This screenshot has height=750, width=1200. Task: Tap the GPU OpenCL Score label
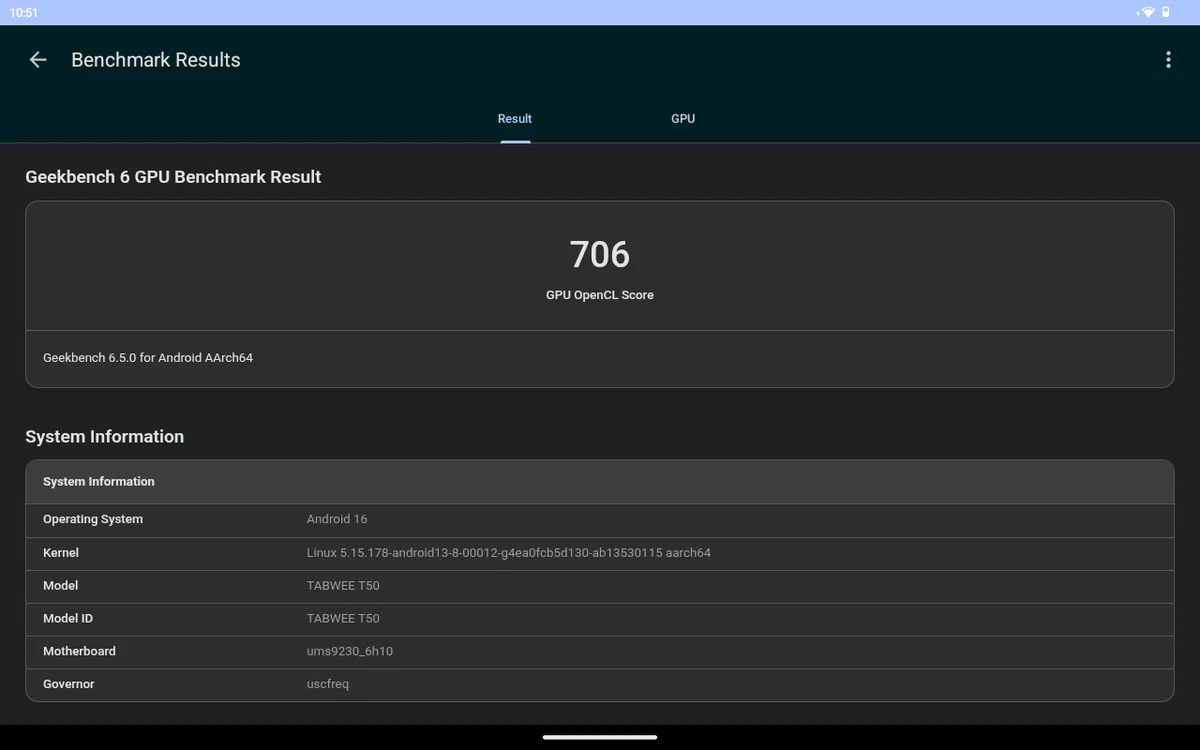tap(600, 295)
